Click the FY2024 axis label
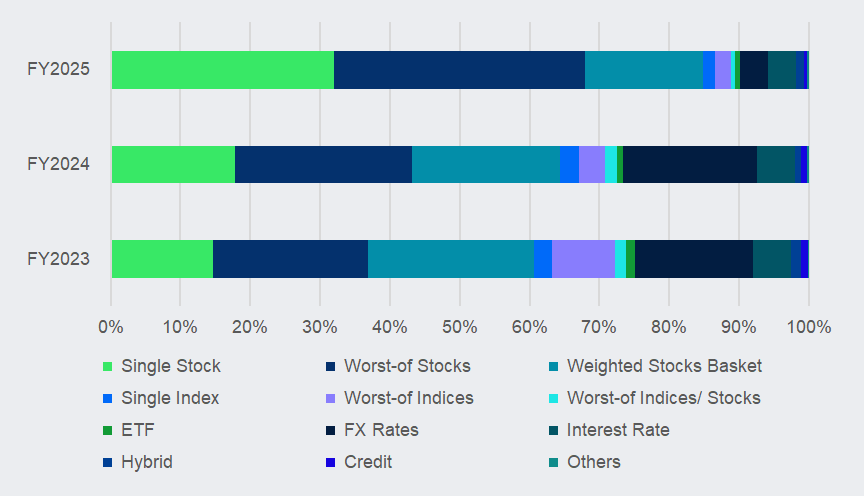Screen dimensions: 864x496 [58, 164]
